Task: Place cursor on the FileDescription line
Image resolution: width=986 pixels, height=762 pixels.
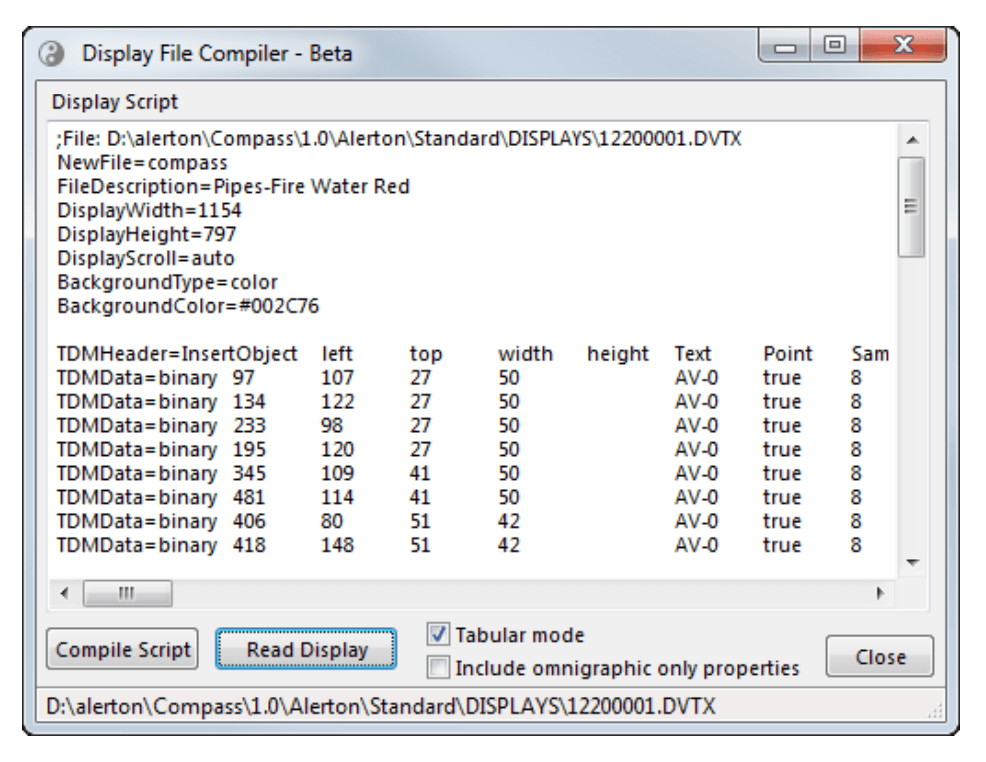Action: (x=233, y=187)
